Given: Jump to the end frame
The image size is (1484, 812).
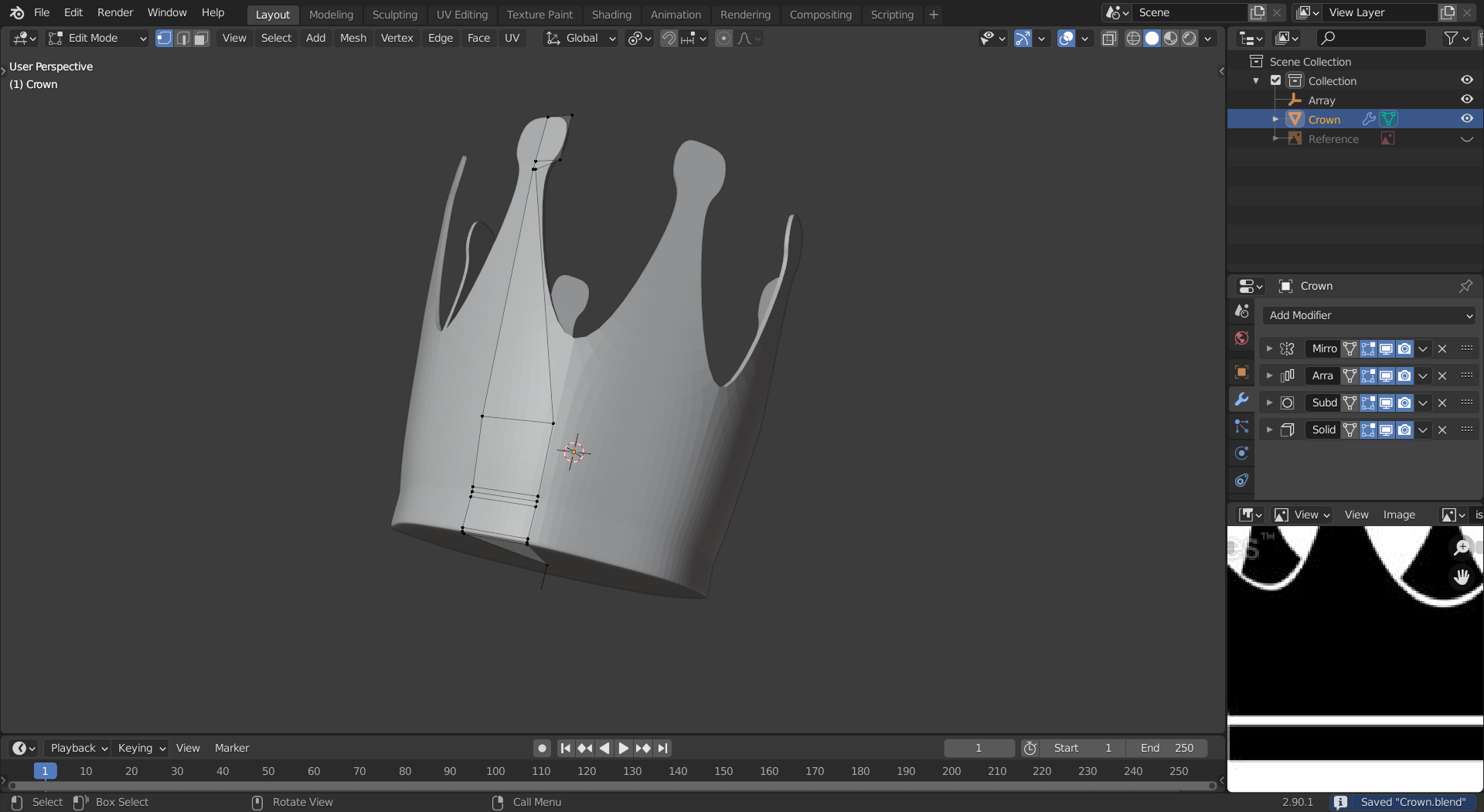Looking at the screenshot, I should [662, 748].
